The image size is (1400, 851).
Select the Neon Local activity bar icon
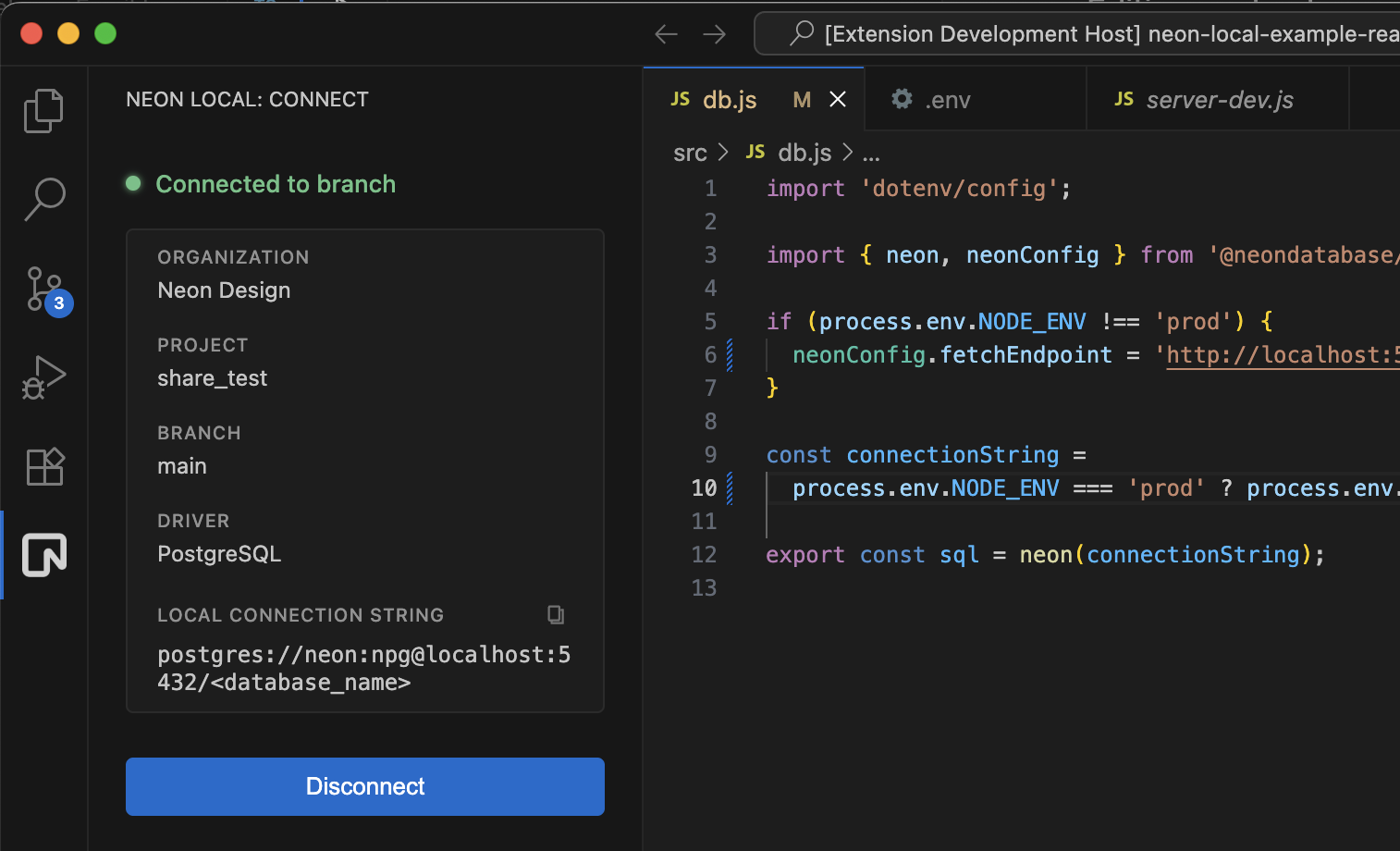44,555
